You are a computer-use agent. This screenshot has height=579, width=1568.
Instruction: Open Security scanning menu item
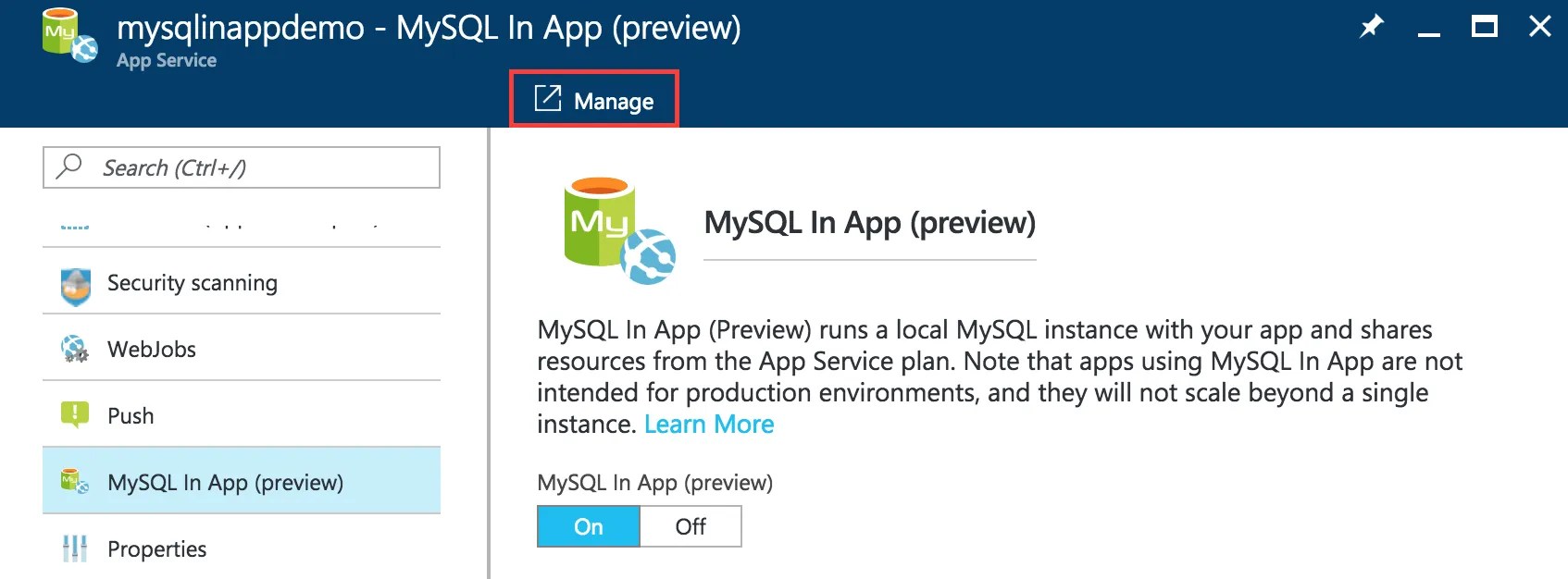point(242,282)
